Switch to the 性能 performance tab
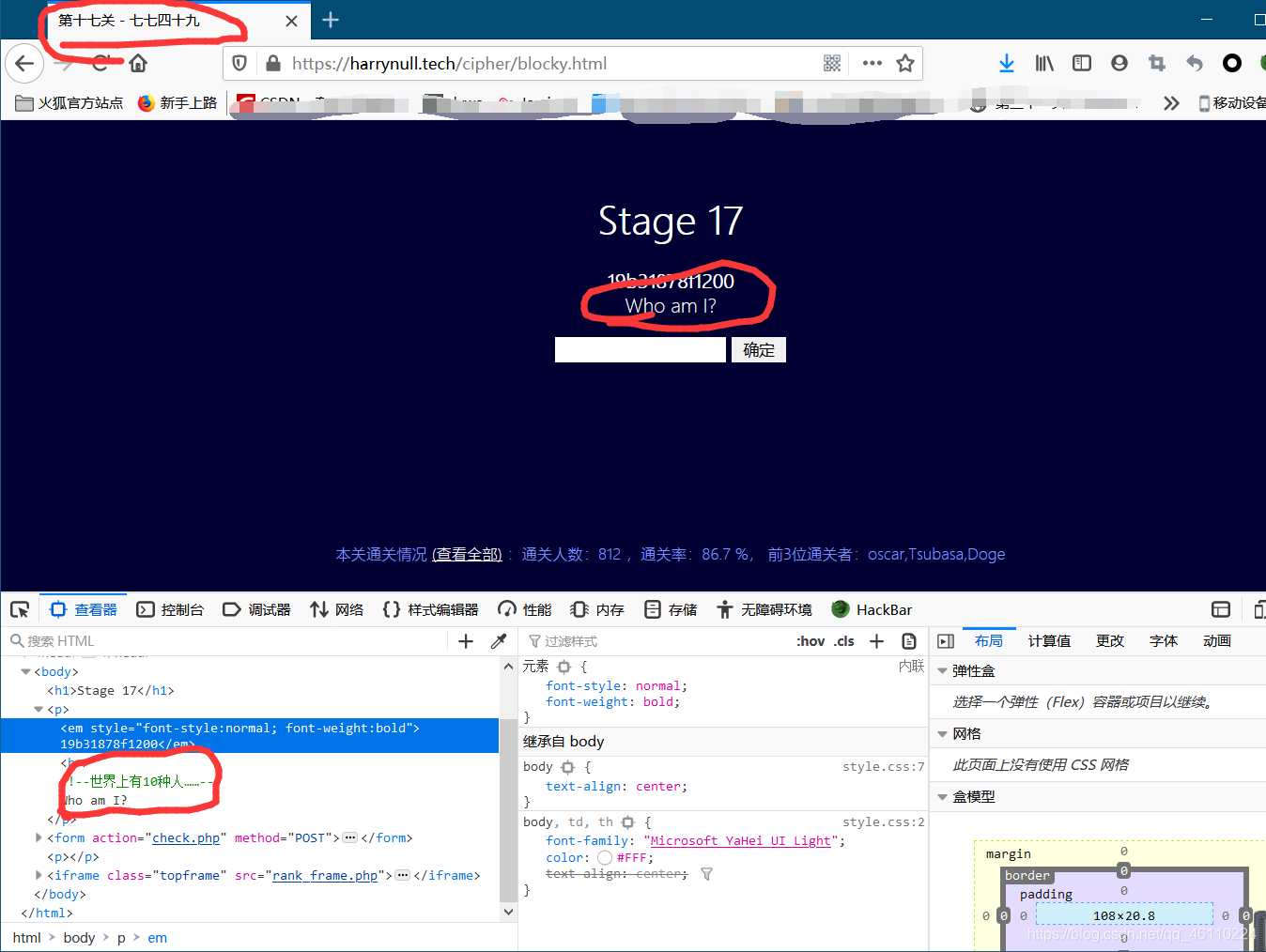The image size is (1266, 952). pos(525,609)
